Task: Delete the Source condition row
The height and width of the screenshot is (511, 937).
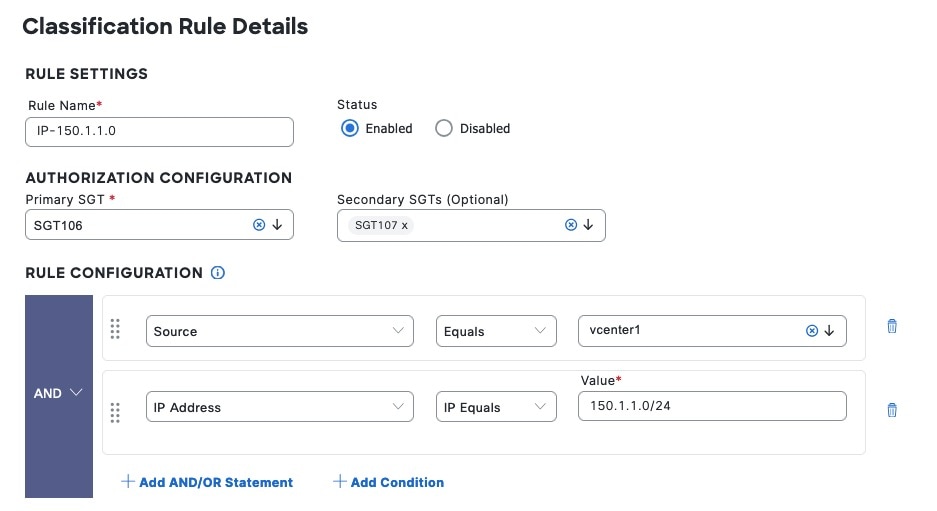Action: tap(892, 327)
